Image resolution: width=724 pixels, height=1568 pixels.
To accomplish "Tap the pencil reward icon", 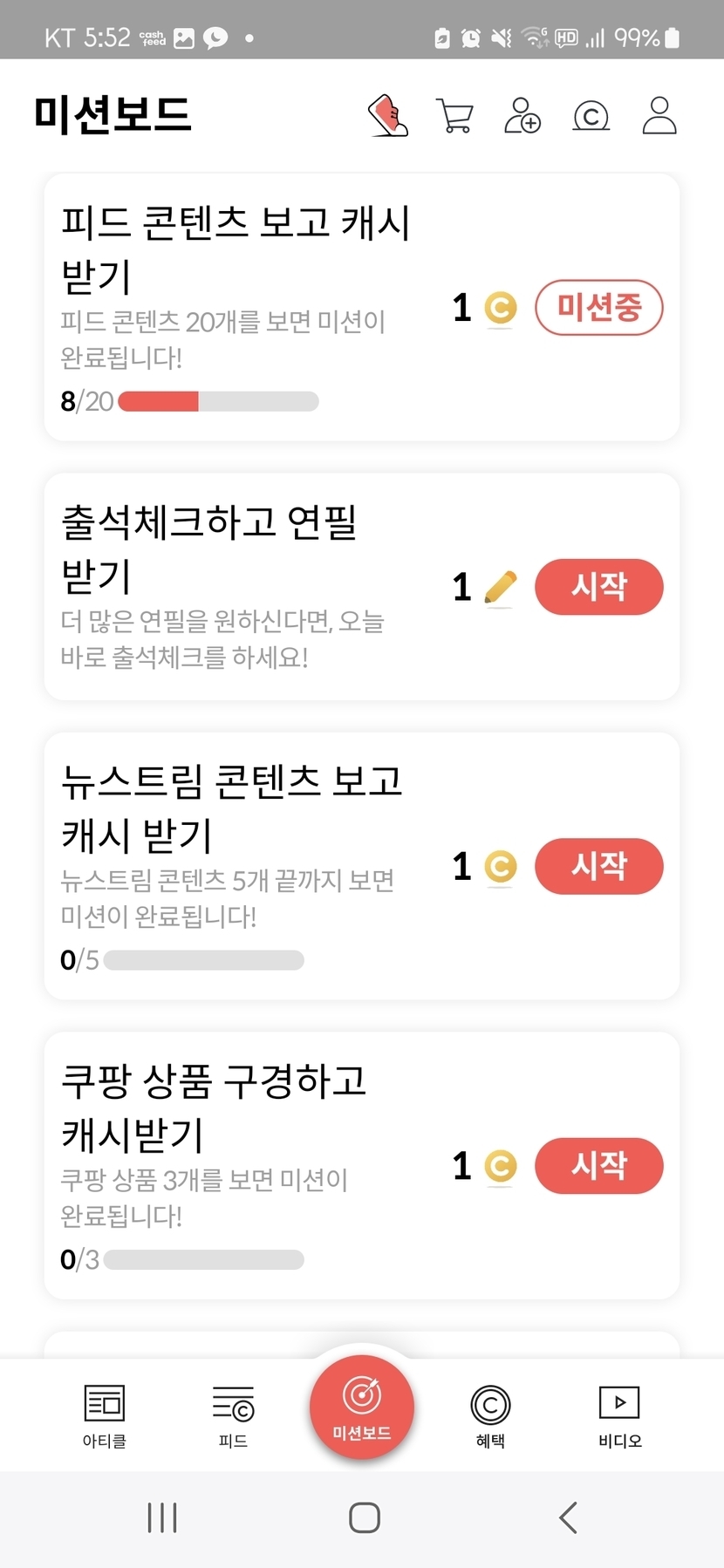I will click(x=500, y=588).
